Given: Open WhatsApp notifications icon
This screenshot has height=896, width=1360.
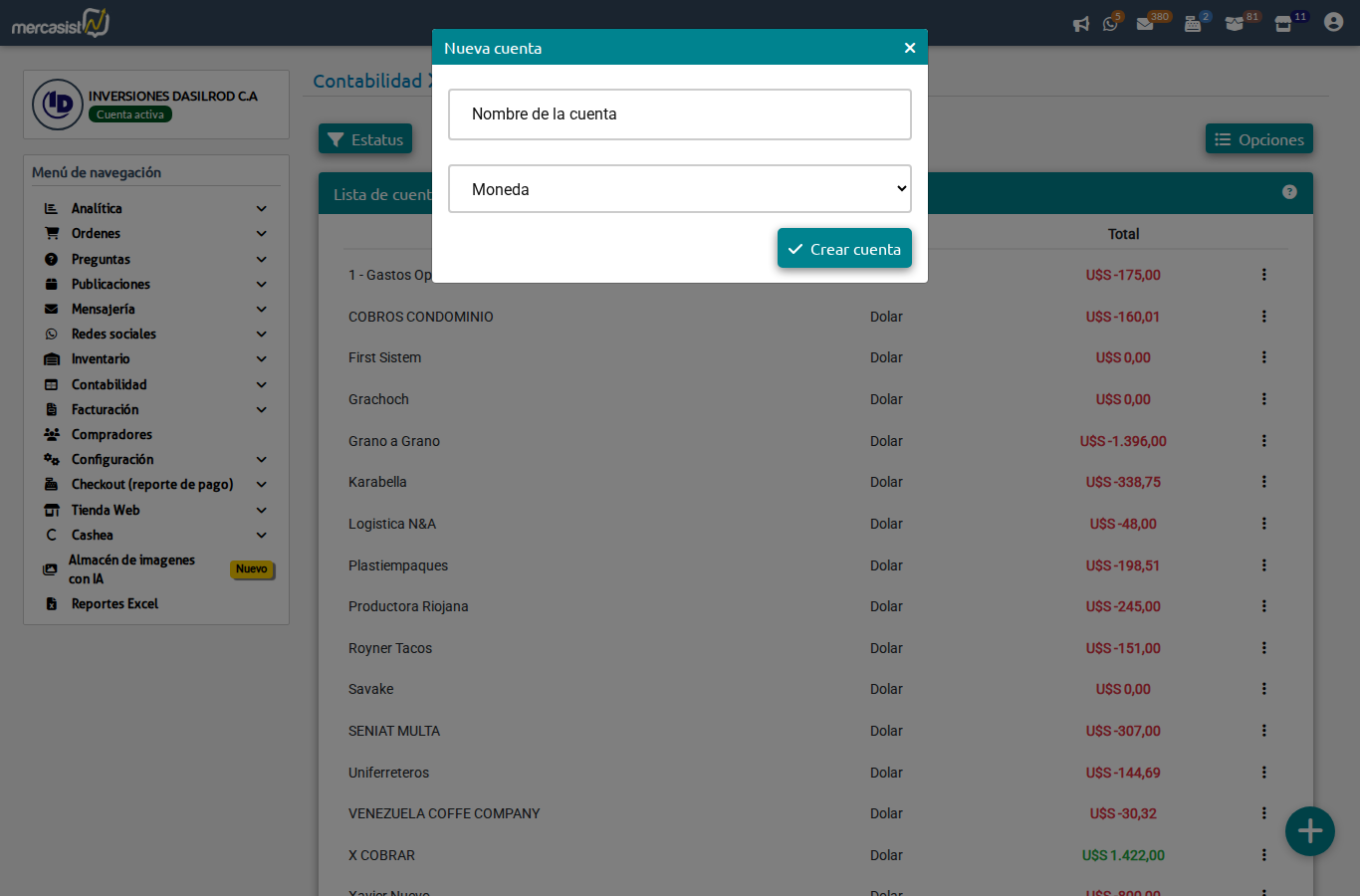Looking at the screenshot, I should [1110, 24].
